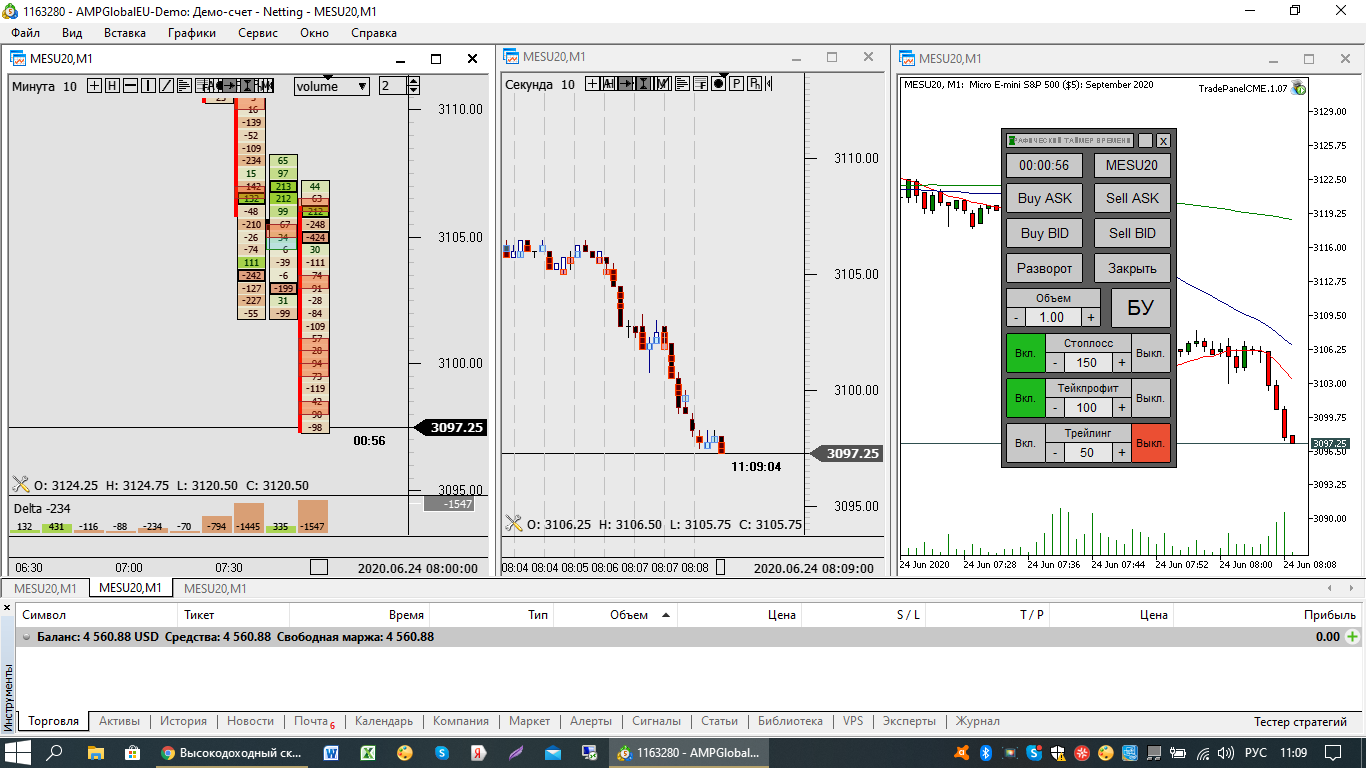Open the Yandex browser from the taskbar

coord(479,752)
